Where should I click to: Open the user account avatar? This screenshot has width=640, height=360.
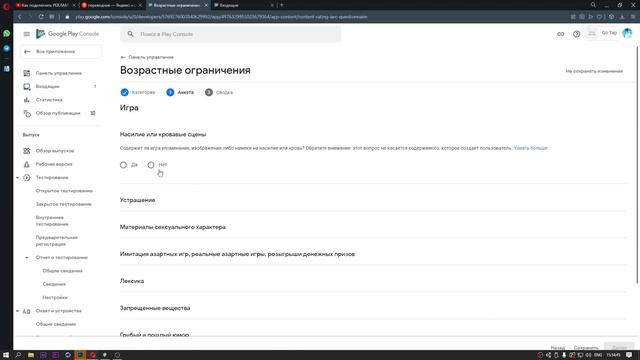(x=627, y=33)
